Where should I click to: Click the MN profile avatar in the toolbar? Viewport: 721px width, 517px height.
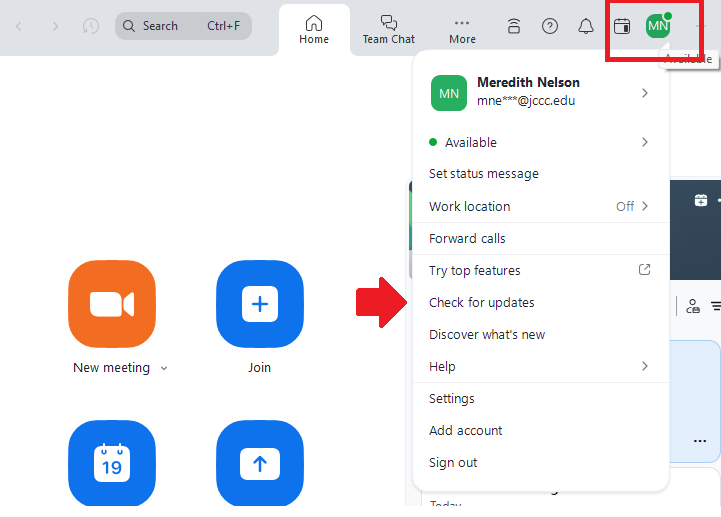point(658,26)
